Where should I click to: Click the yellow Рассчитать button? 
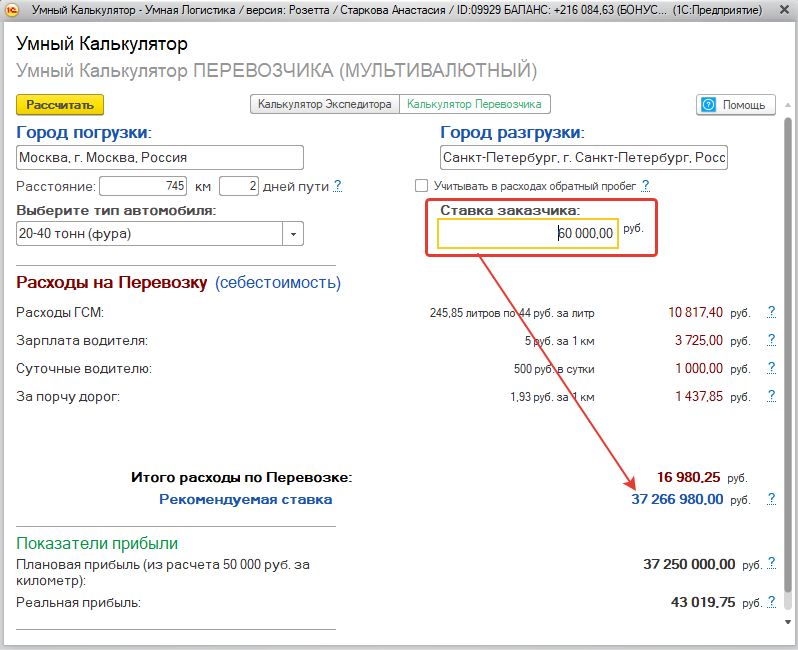click(60, 105)
